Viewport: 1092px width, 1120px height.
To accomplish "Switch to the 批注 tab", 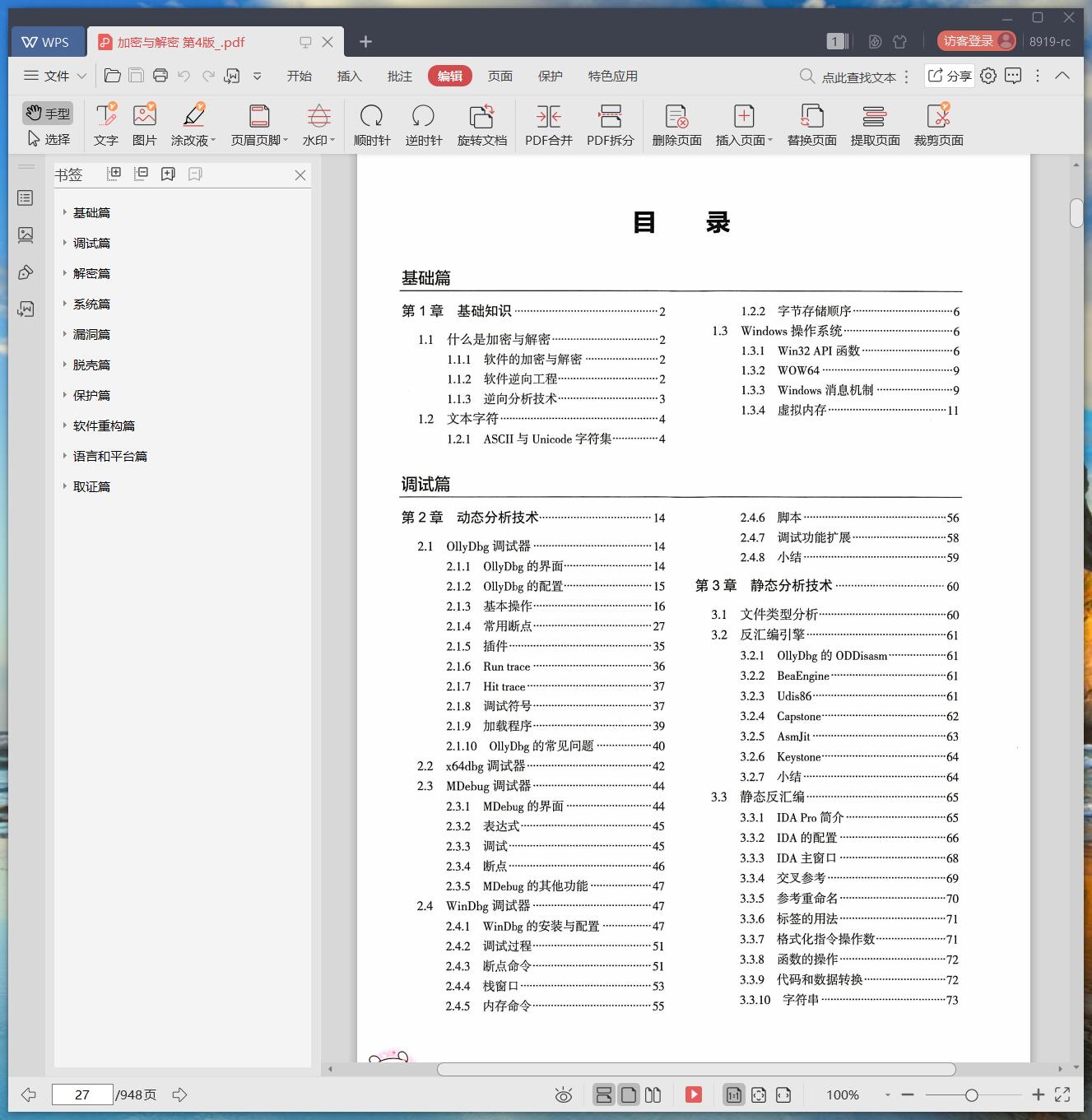I will (399, 76).
